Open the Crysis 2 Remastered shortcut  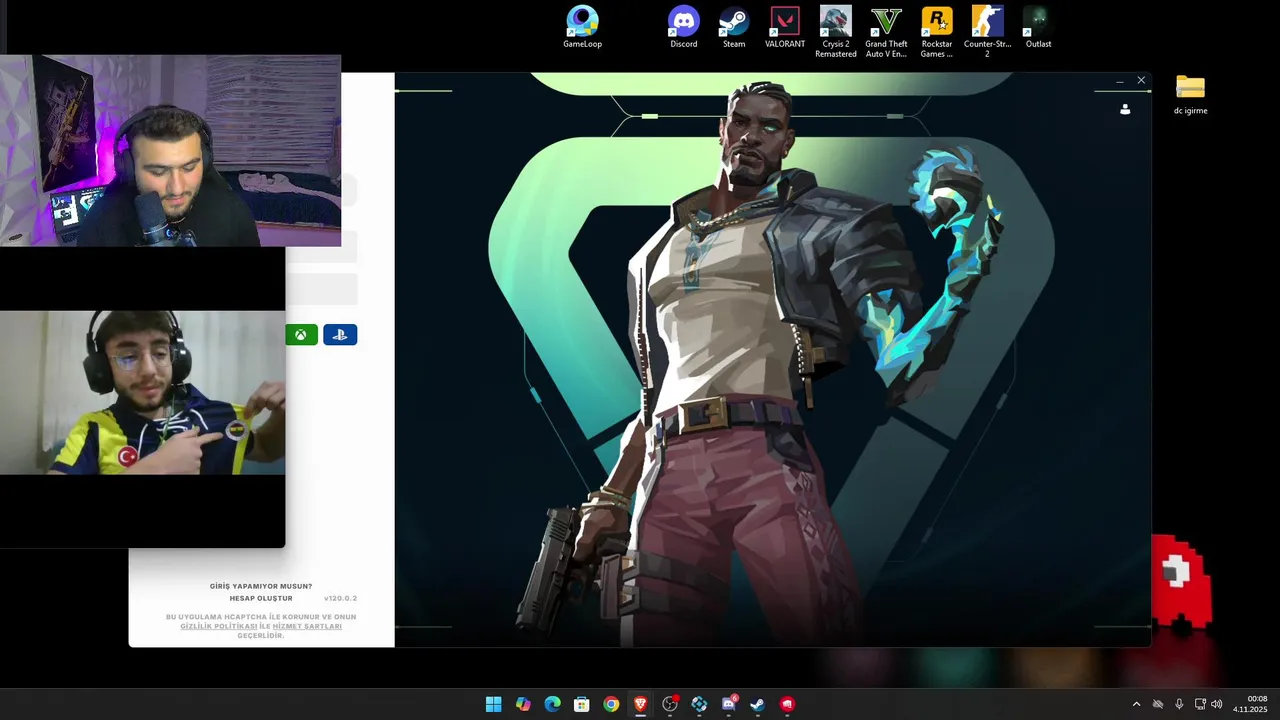point(836,32)
